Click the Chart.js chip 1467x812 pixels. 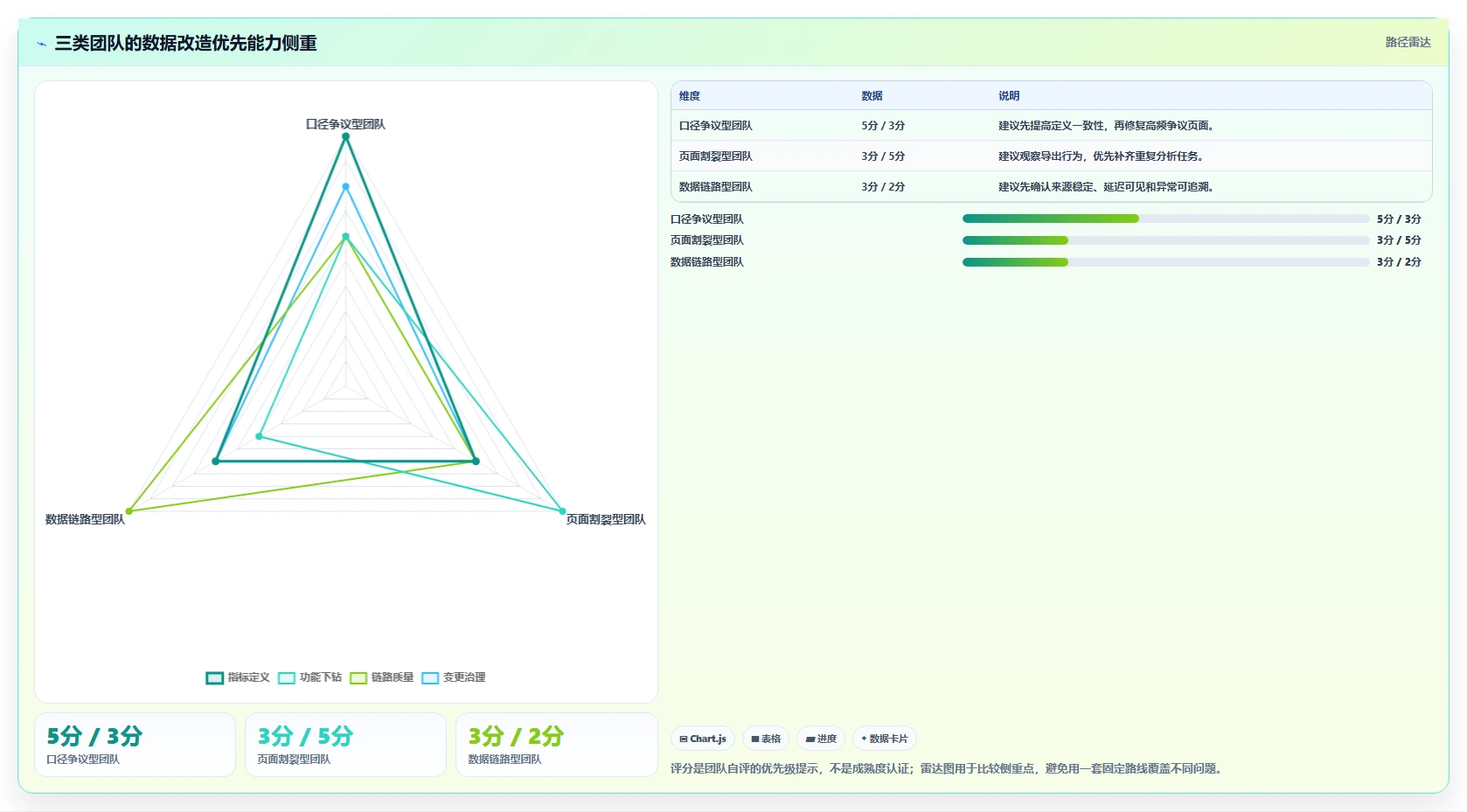pos(703,739)
